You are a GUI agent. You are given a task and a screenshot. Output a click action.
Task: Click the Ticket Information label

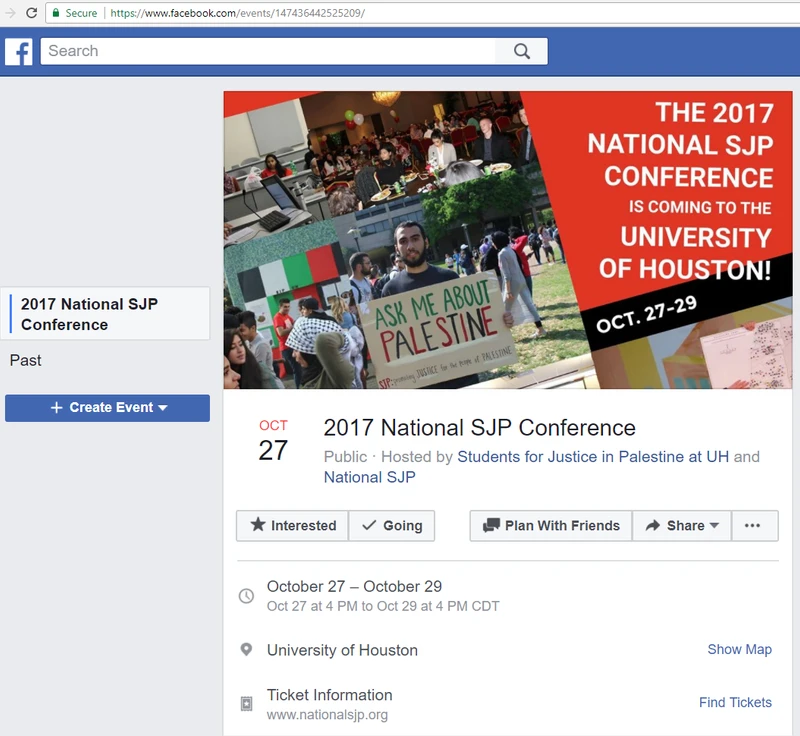330,695
